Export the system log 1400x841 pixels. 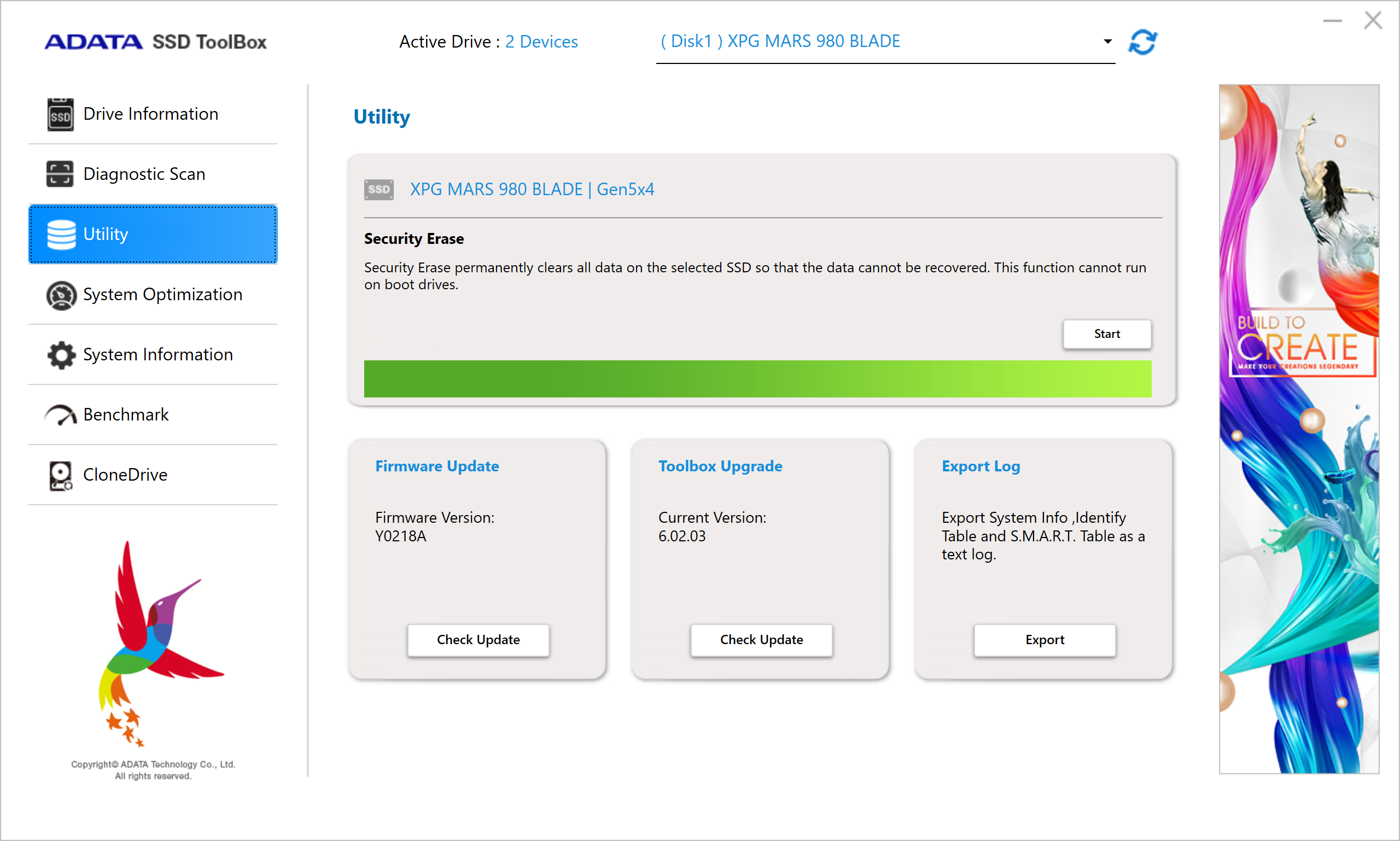point(1044,639)
